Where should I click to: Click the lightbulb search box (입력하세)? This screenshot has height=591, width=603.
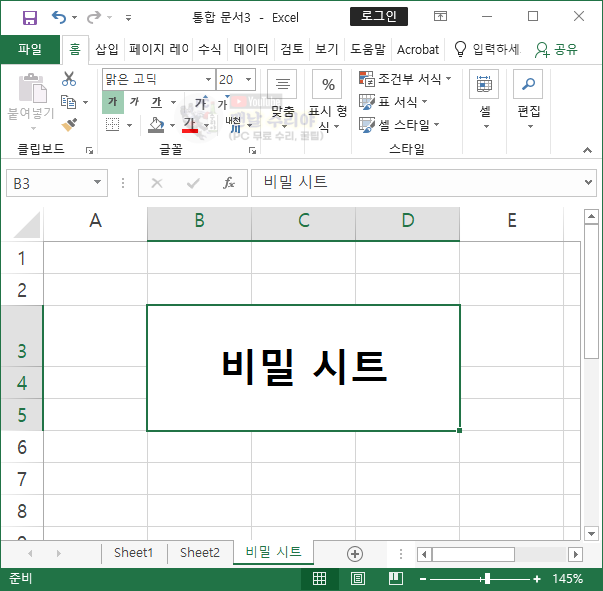(487, 49)
